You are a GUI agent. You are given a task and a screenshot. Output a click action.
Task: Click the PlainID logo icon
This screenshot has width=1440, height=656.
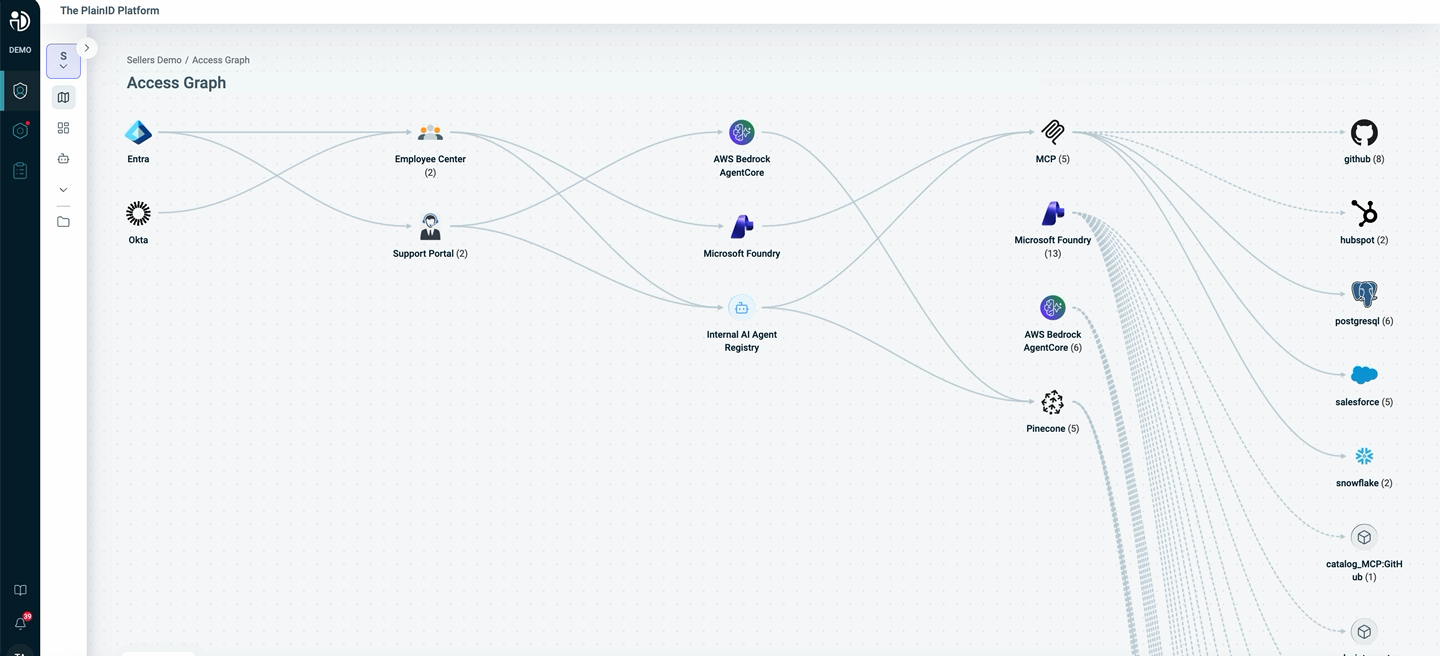pos(20,20)
